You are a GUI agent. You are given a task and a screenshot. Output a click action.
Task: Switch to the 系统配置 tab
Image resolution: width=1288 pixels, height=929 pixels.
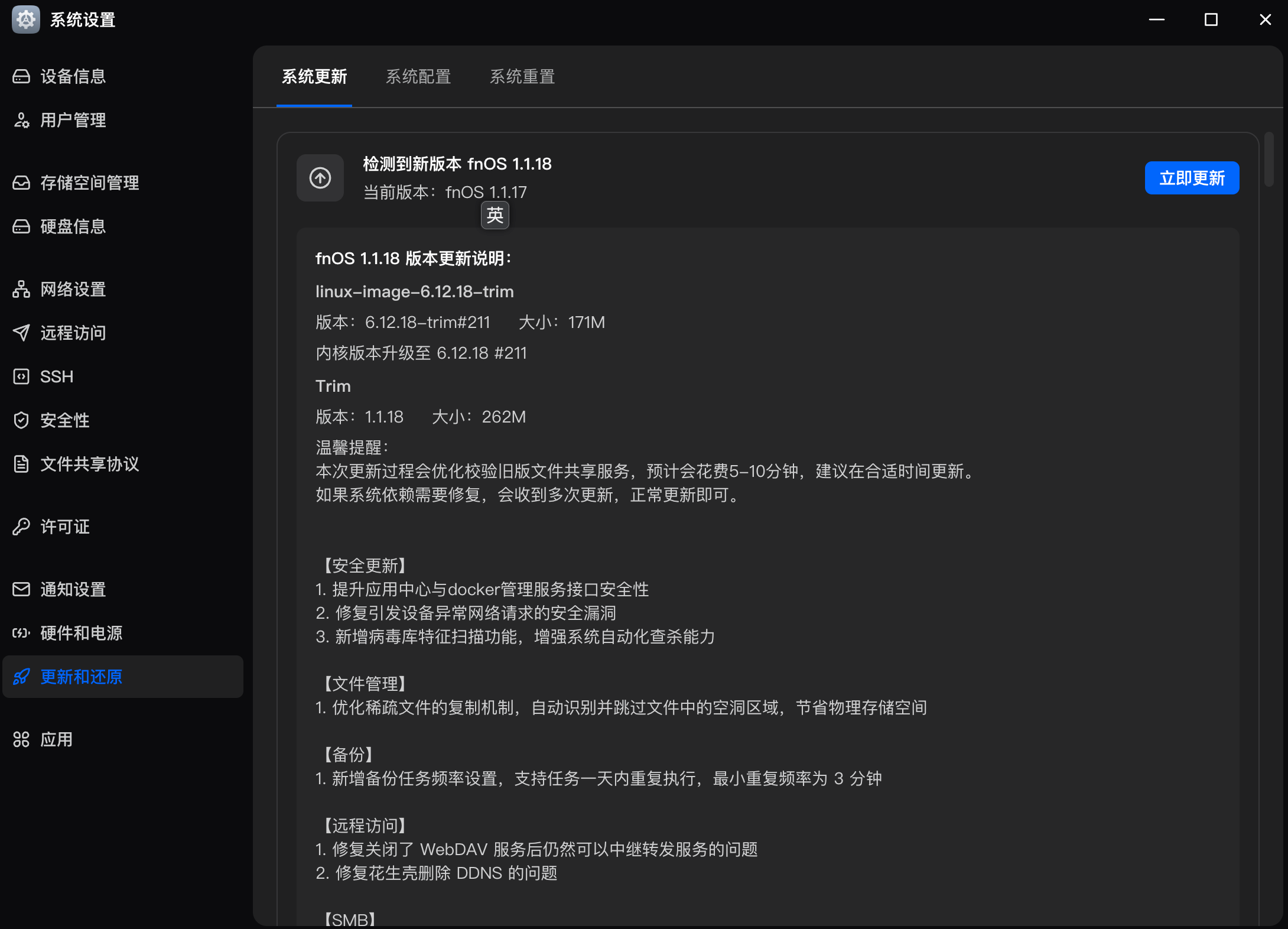click(418, 77)
